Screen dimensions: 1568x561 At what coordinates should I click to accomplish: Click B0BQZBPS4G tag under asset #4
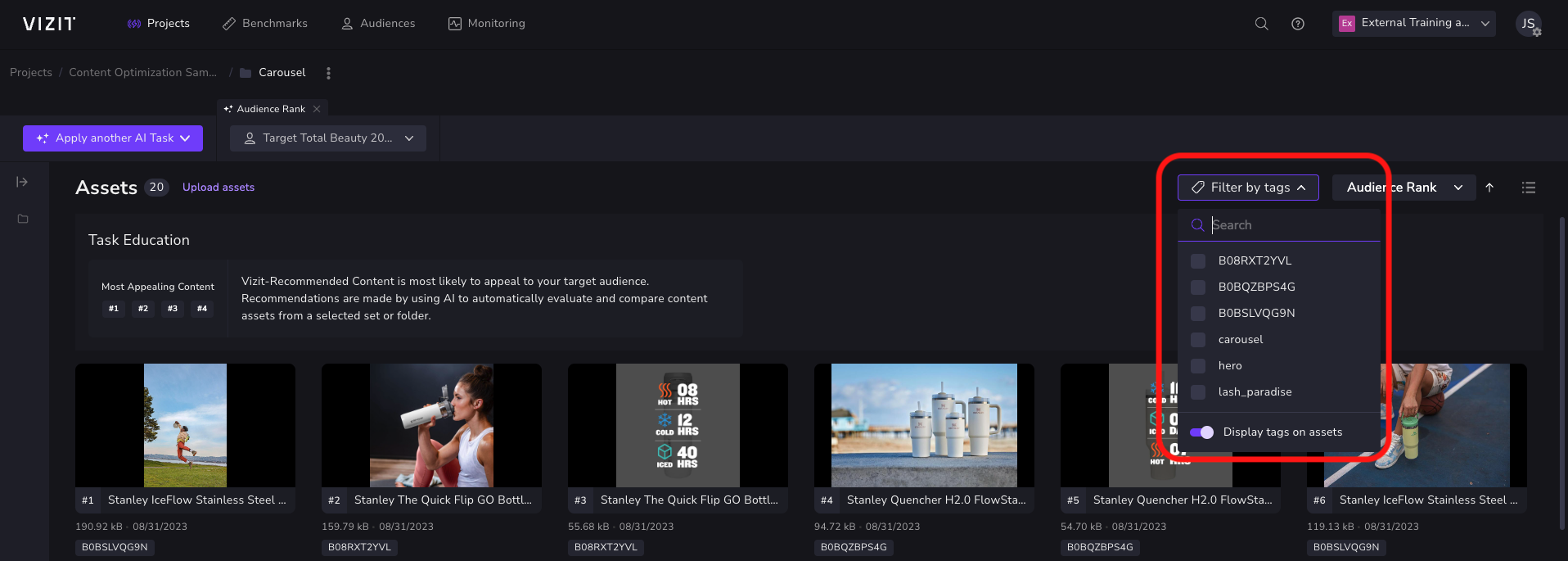coord(854,547)
